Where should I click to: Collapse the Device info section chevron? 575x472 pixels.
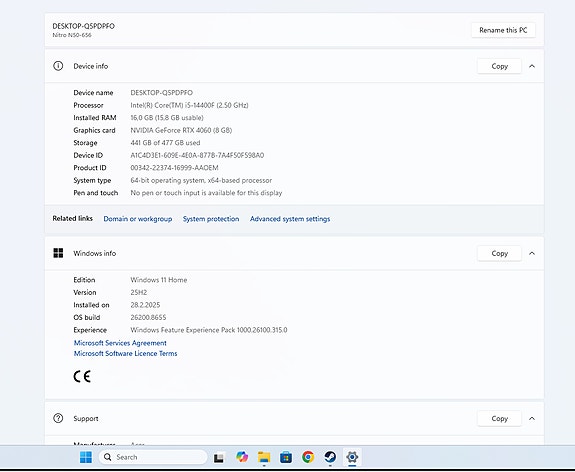coord(532,66)
